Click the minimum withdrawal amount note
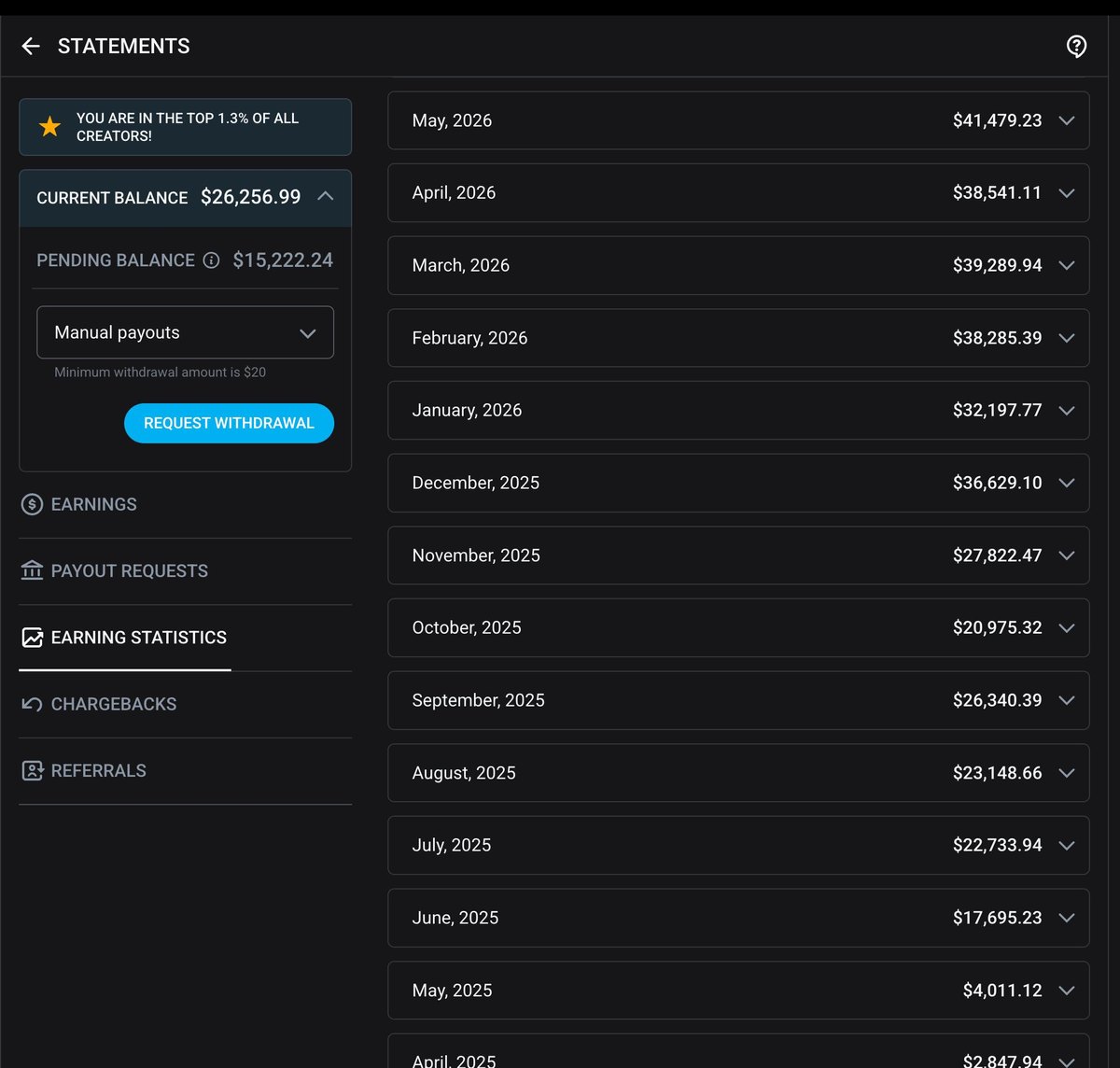This screenshot has width=1120, height=1068. click(x=160, y=372)
